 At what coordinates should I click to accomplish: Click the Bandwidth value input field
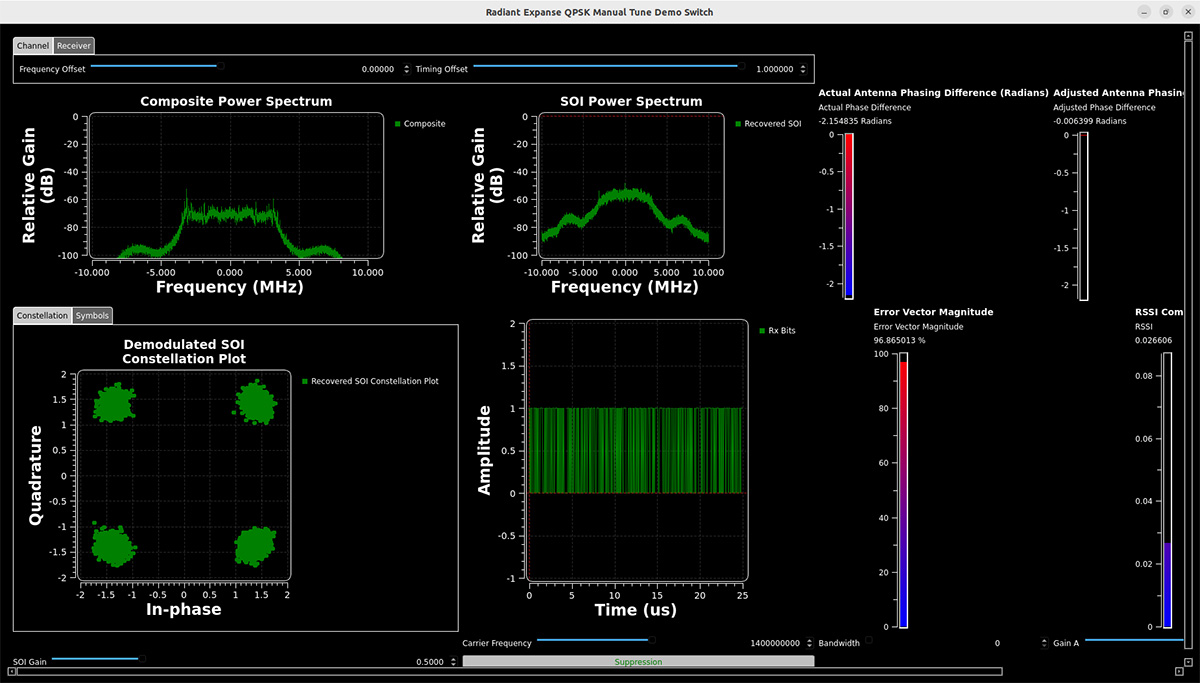click(x=940, y=643)
